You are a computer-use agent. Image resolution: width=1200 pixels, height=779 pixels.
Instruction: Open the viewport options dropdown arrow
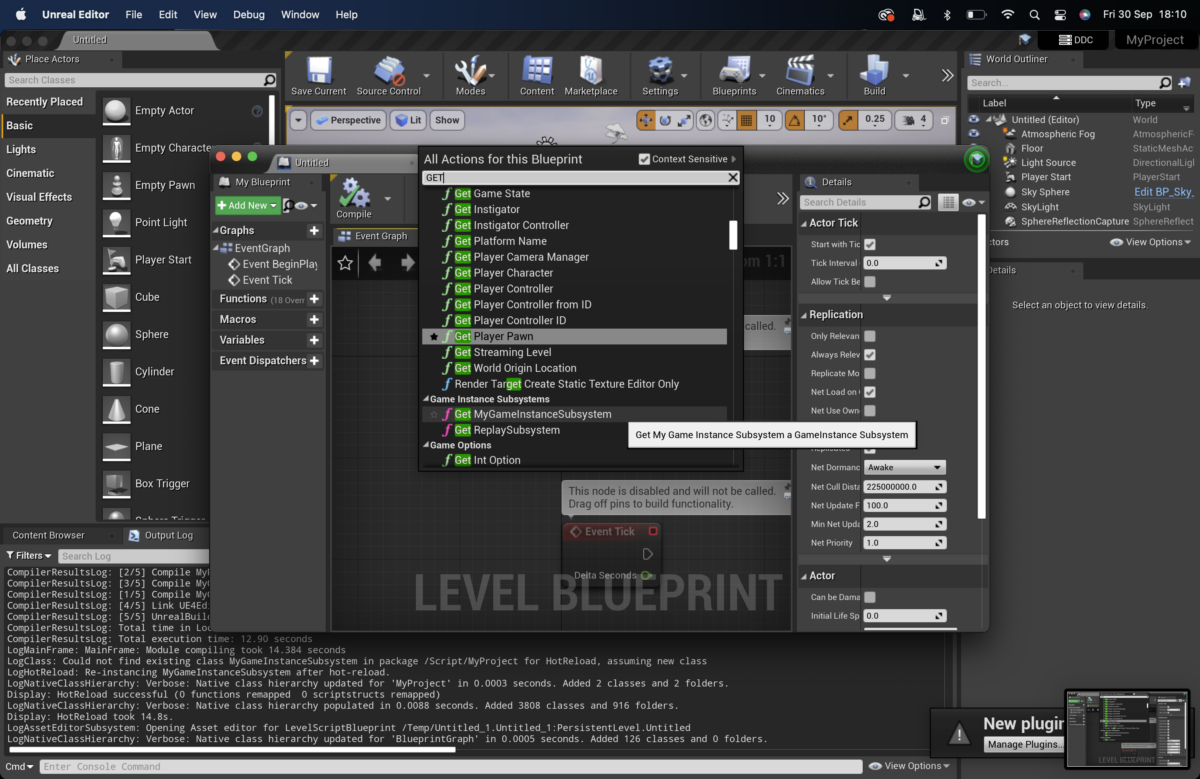[x=299, y=120]
